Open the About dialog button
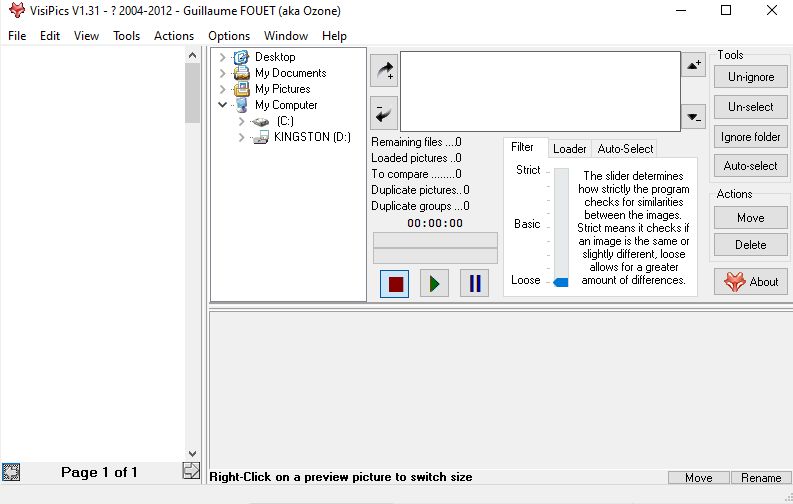Screen dimensions: 793x504 [x=751, y=282]
